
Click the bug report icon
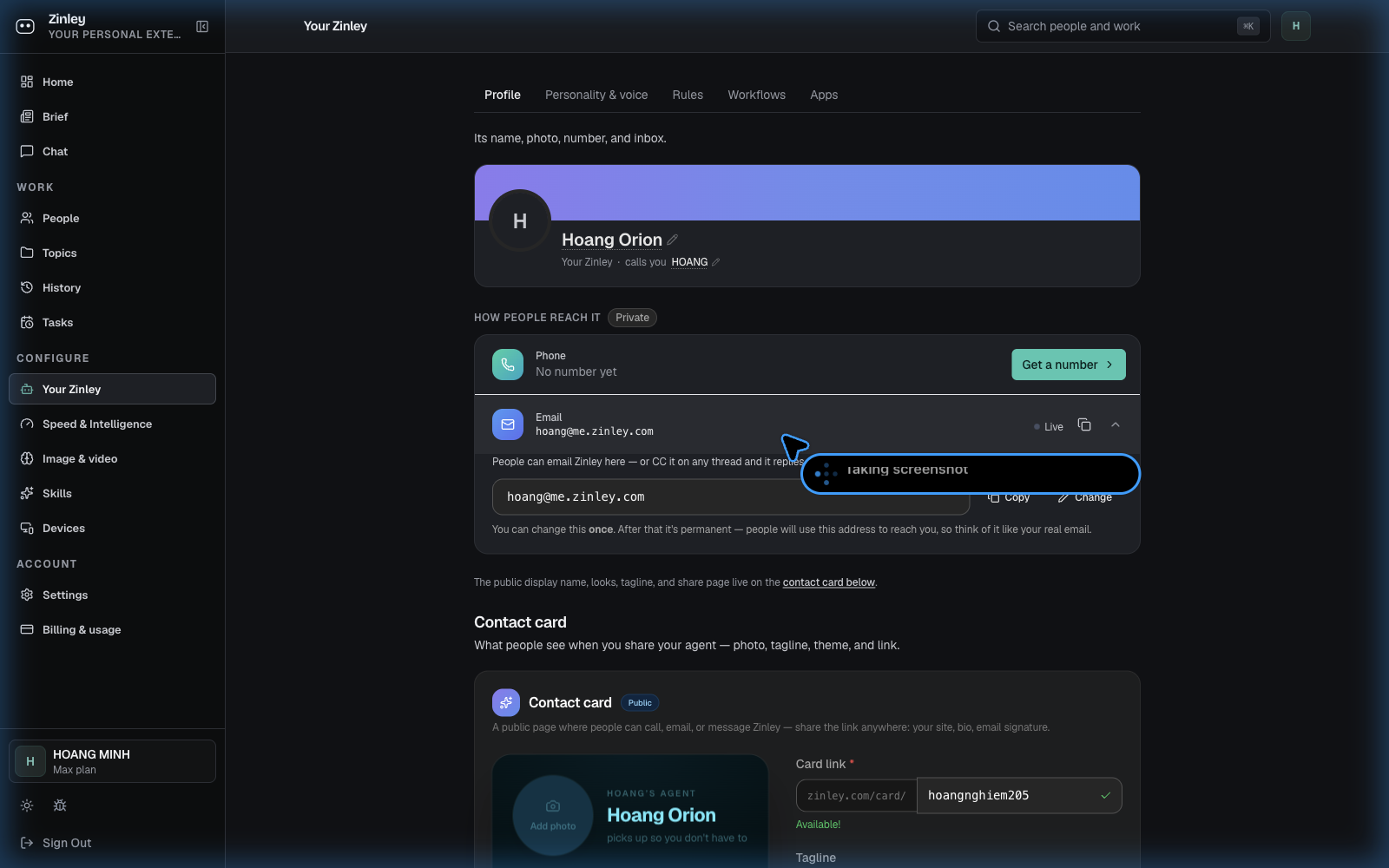coord(60,806)
